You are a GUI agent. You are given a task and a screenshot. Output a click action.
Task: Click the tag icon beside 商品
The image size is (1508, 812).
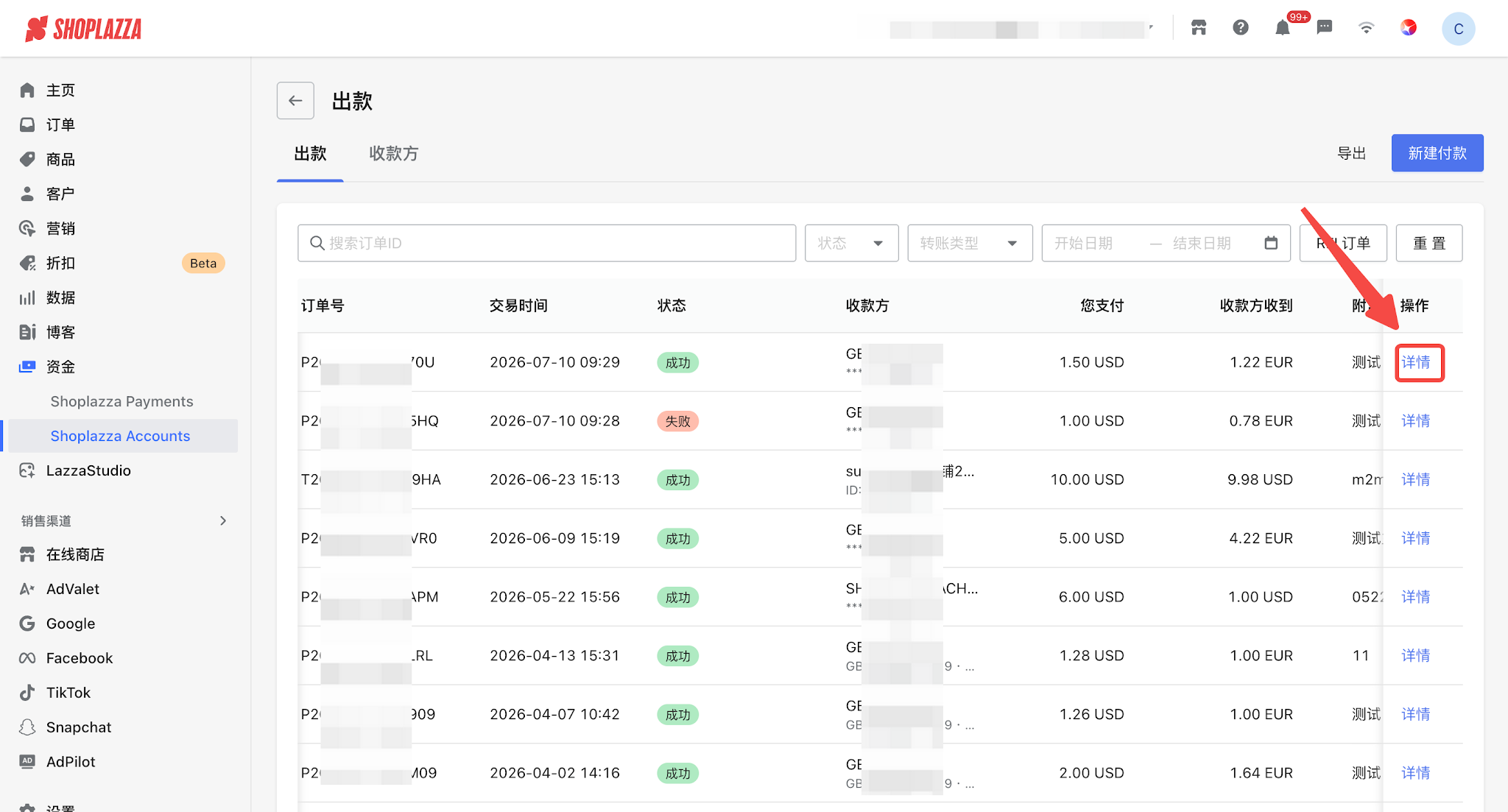coord(27,159)
